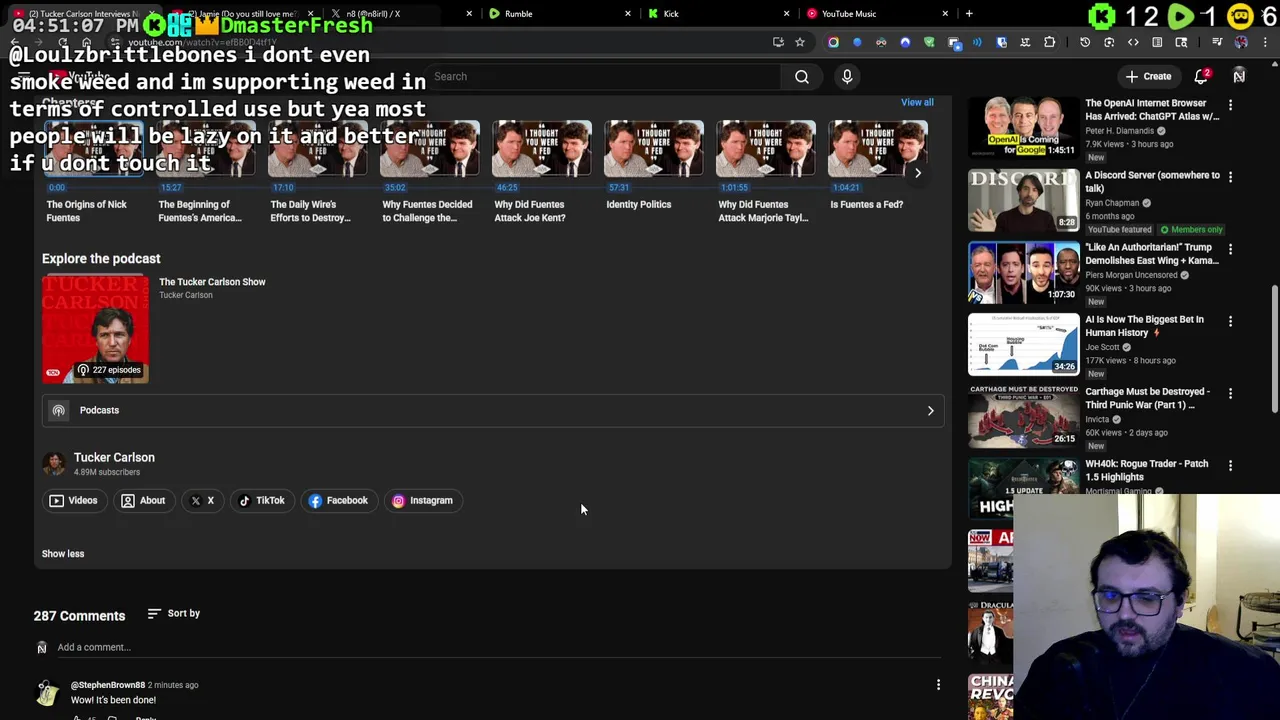Screen dimensions: 1280x720
Task: Open the OpenAI Internet Browser video thumbnail
Action: point(1023,128)
